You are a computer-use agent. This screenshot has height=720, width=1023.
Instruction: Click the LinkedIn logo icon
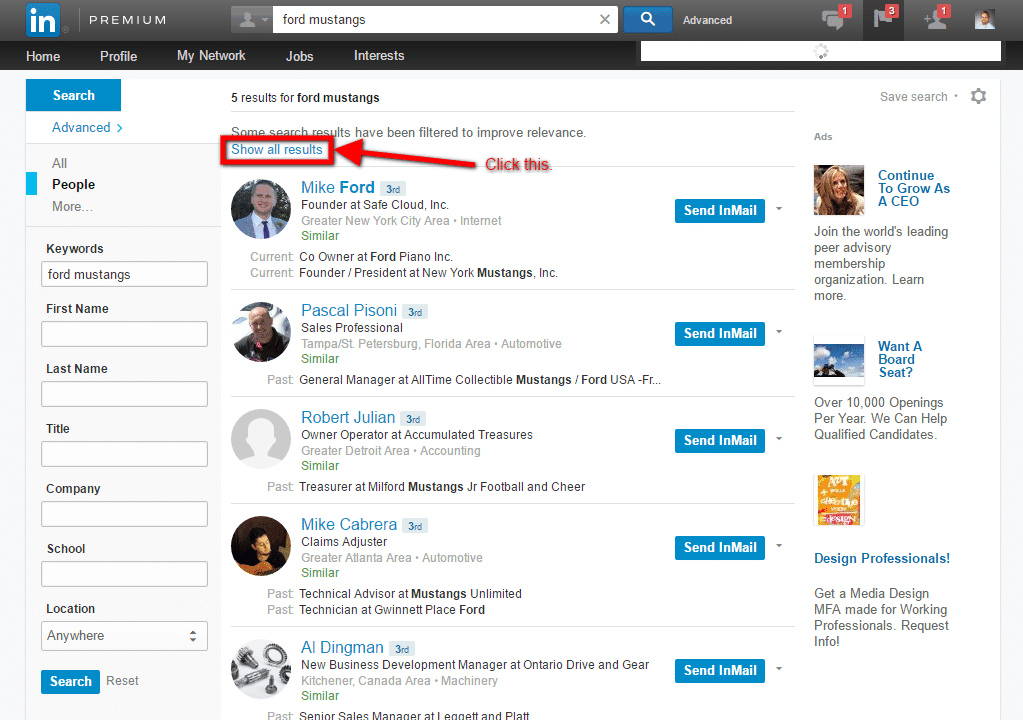pos(43,19)
